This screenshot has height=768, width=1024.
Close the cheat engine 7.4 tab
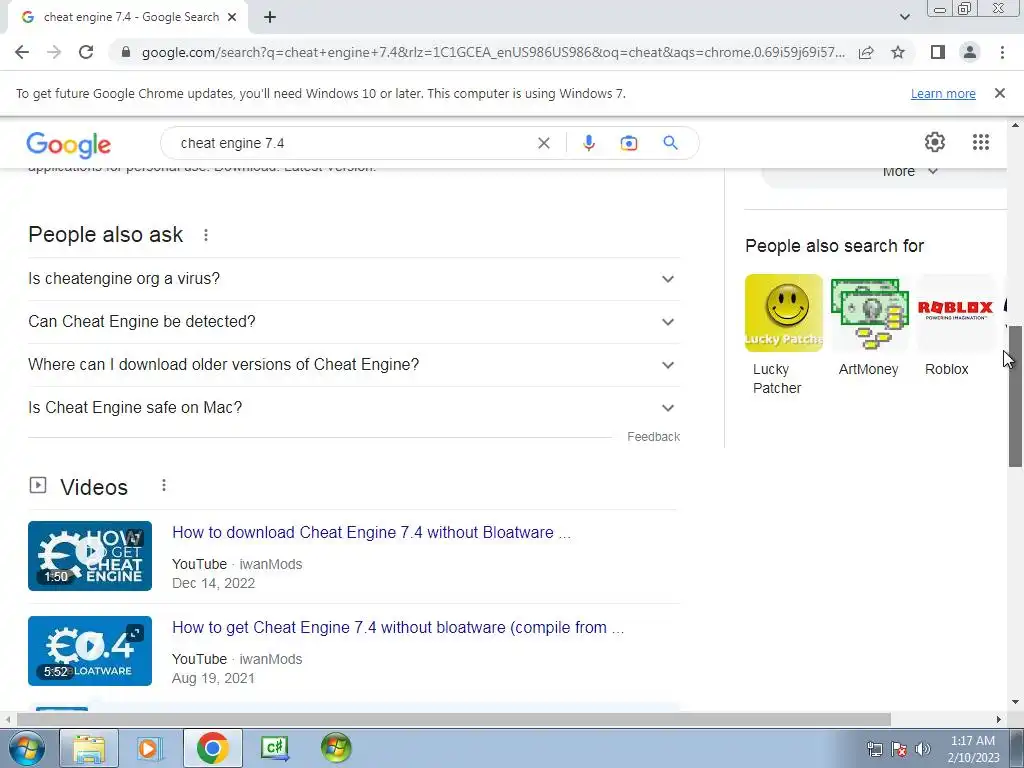(x=232, y=18)
